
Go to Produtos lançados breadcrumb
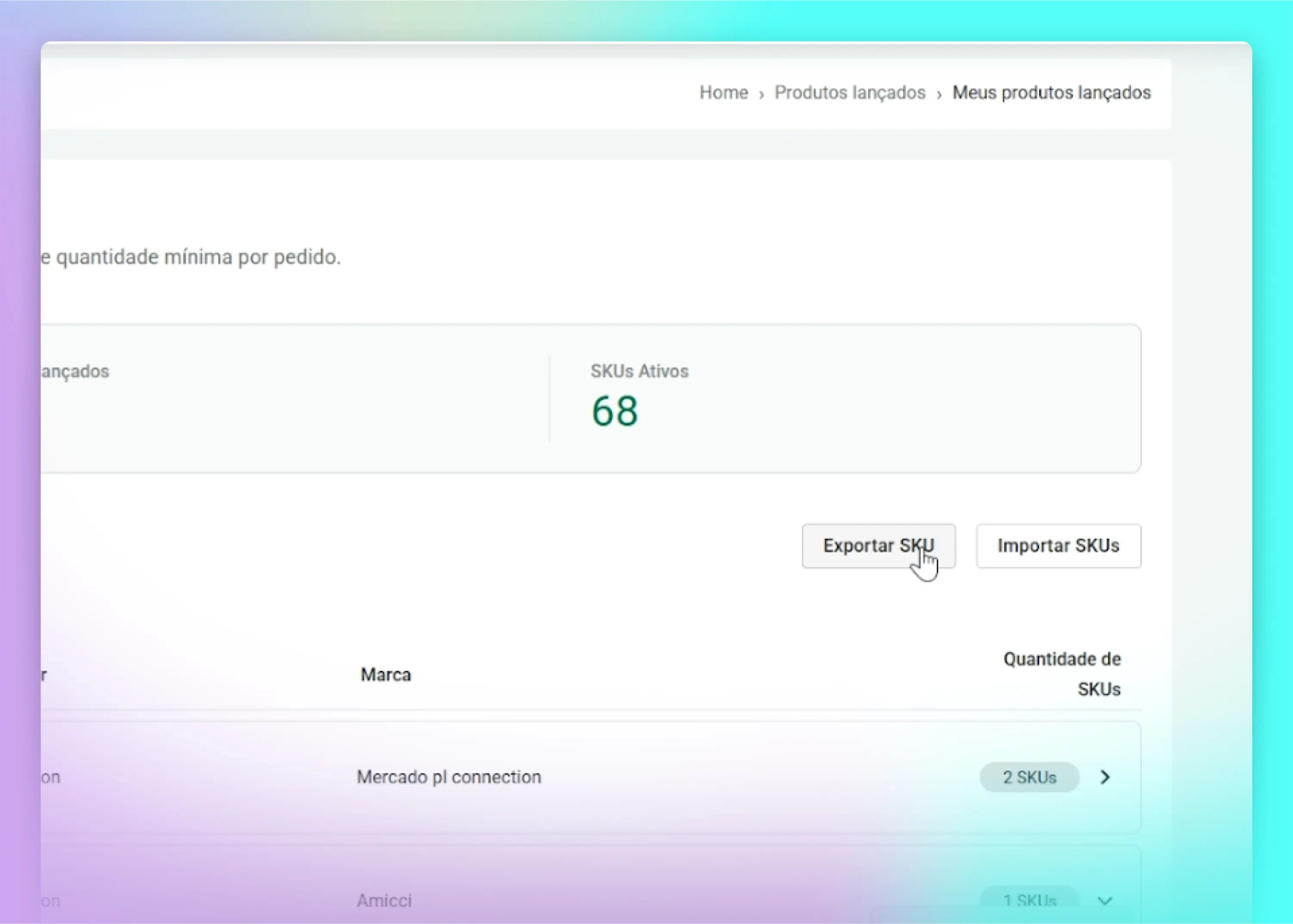850,93
